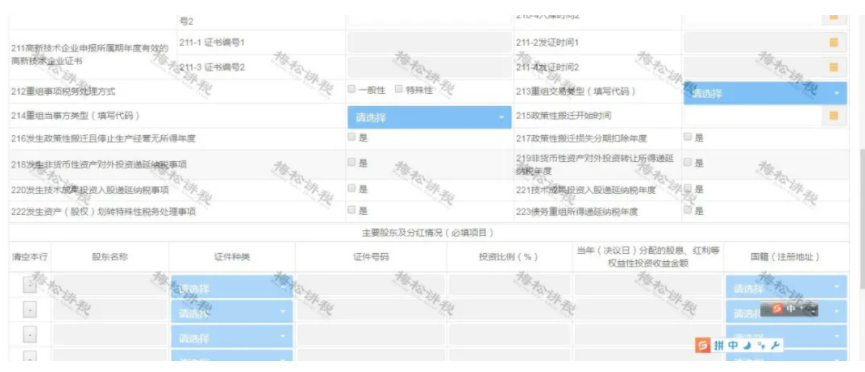The image size is (865, 372).
Task: Click the 投资比例（%）column header
Action: click(x=509, y=257)
